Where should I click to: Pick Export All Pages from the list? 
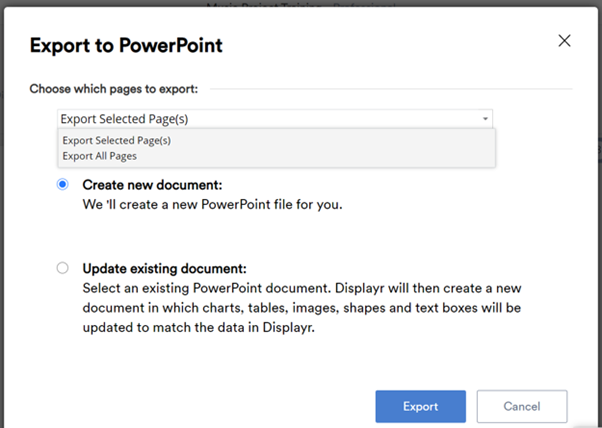click(x=100, y=156)
